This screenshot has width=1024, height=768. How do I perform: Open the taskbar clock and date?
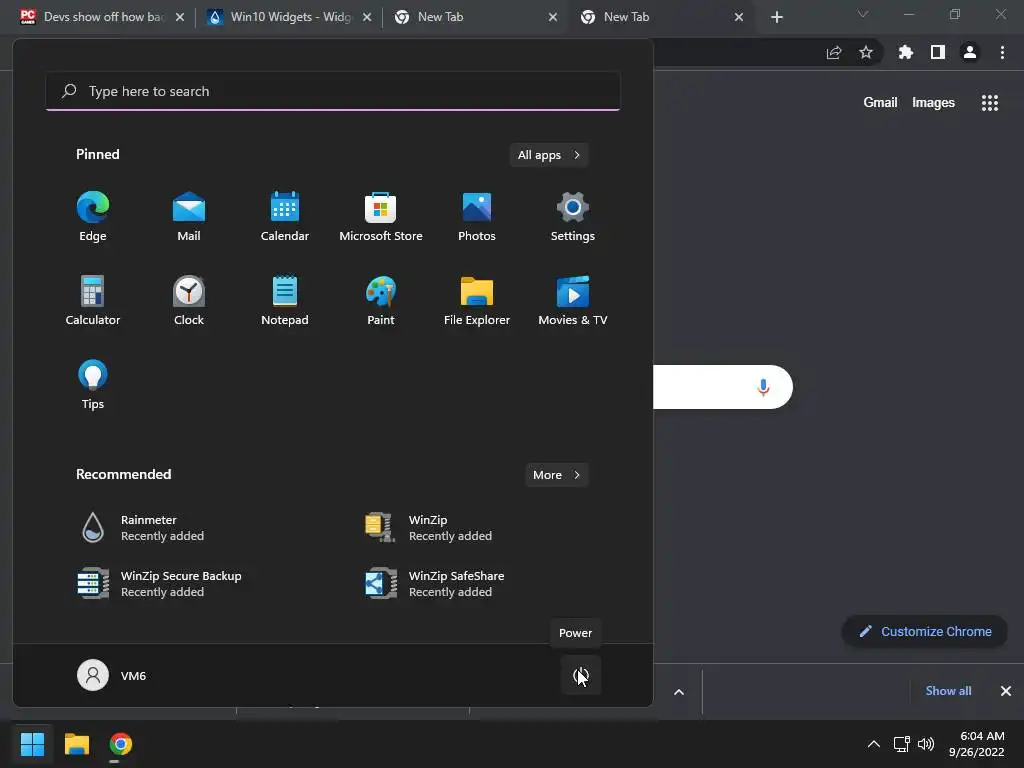977,744
